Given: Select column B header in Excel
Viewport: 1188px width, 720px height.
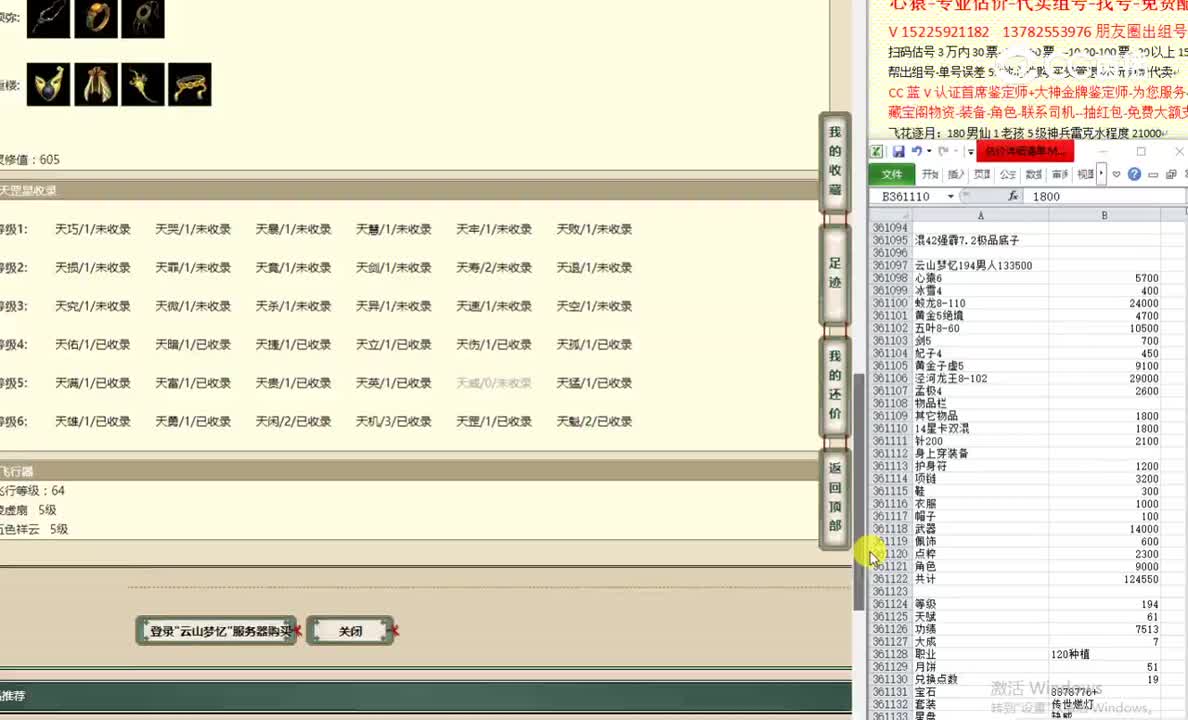Looking at the screenshot, I should tap(1105, 215).
